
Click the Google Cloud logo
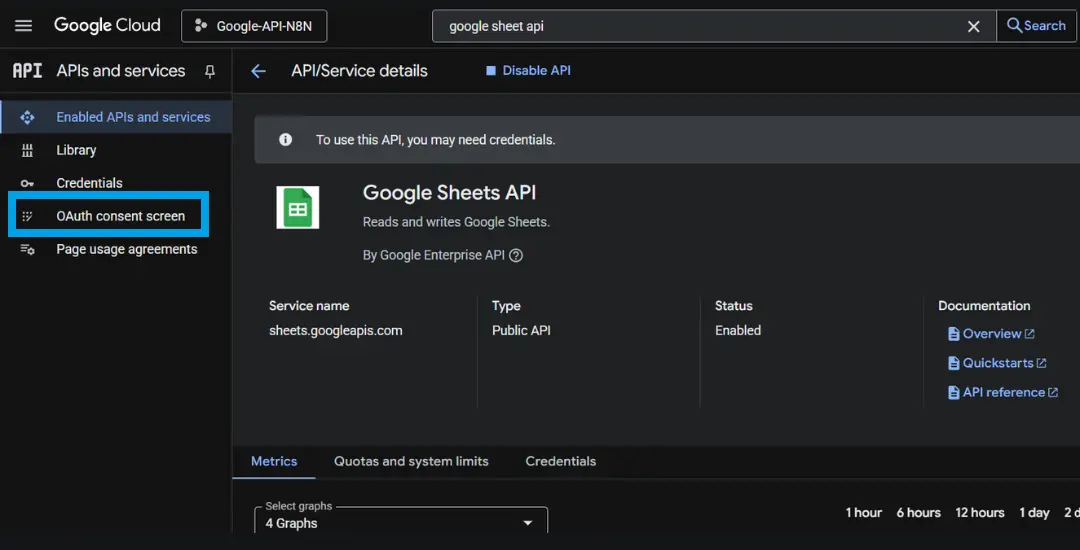pyautogui.click(x=107, y=25)
